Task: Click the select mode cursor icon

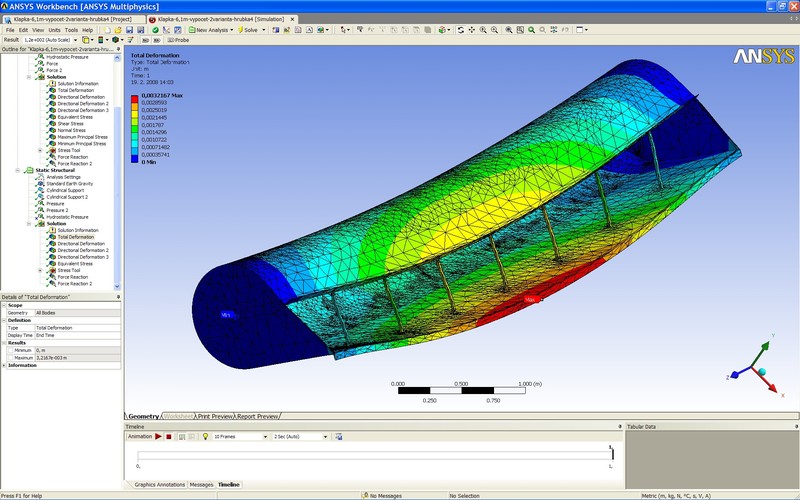Action: 343,30
